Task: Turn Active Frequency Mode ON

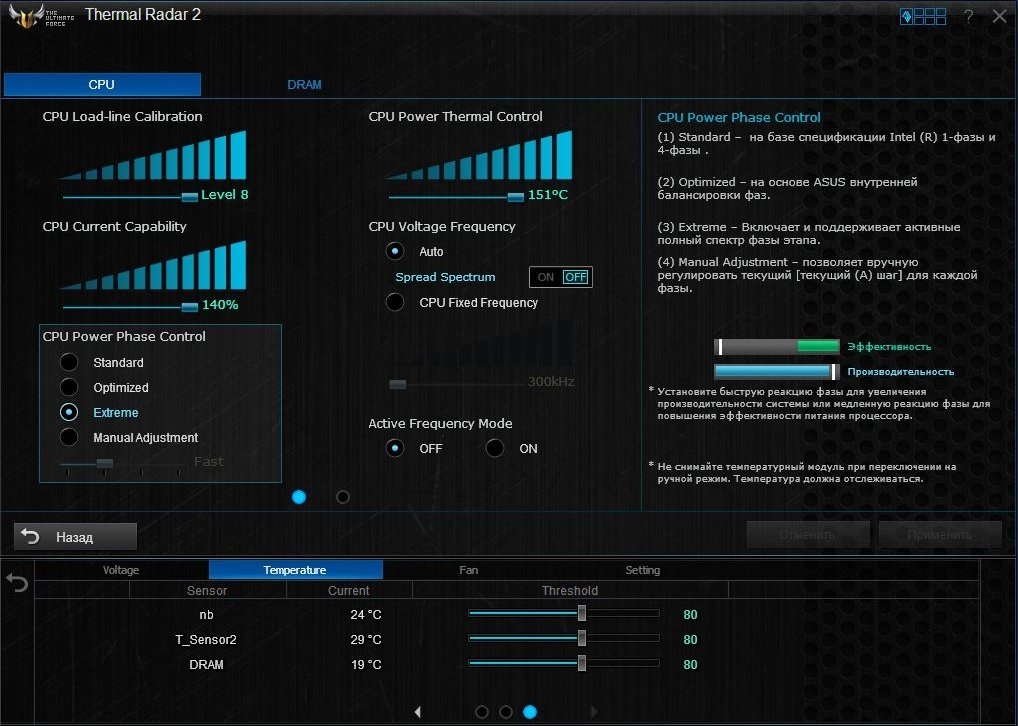Action: pyautogui.click(x=495, y=448)
